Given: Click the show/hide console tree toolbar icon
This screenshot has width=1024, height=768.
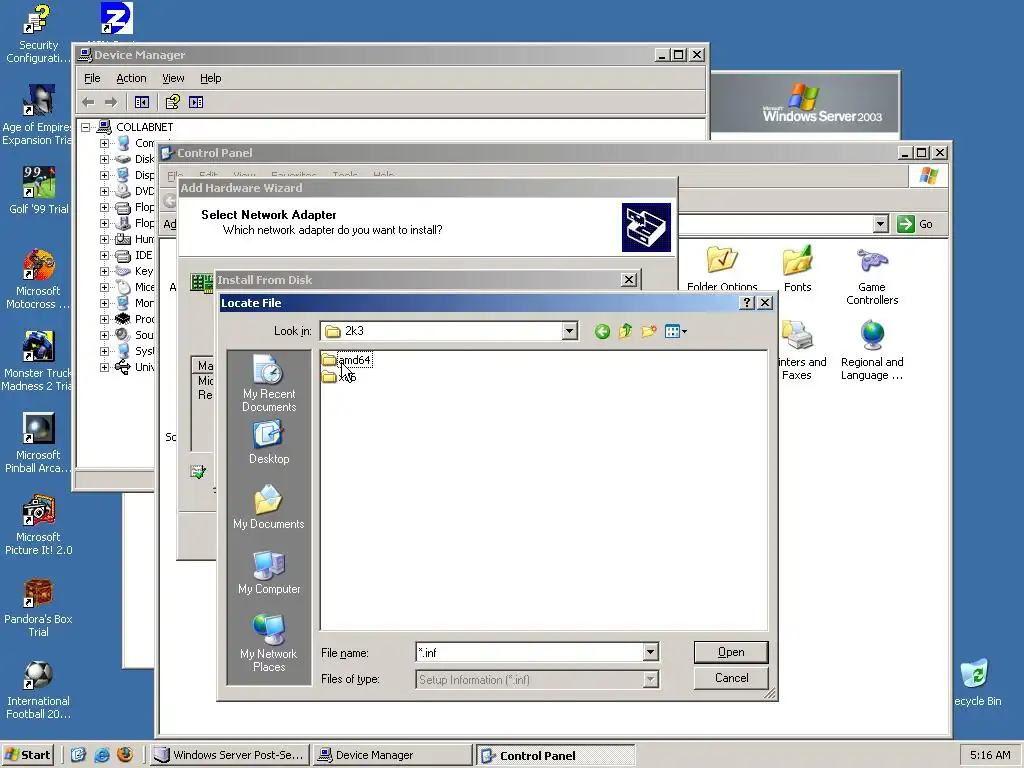Looking at the screenshot, I should [142, 102].
